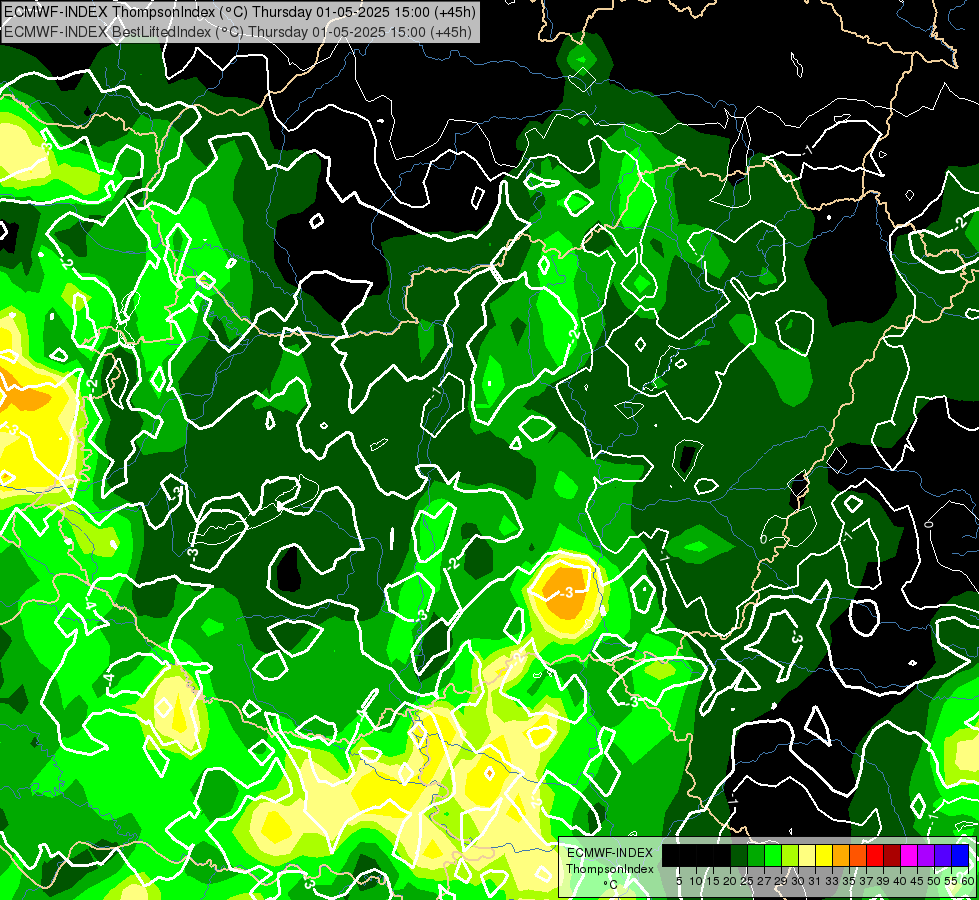Click legend scale value 25

coord(747,881)
